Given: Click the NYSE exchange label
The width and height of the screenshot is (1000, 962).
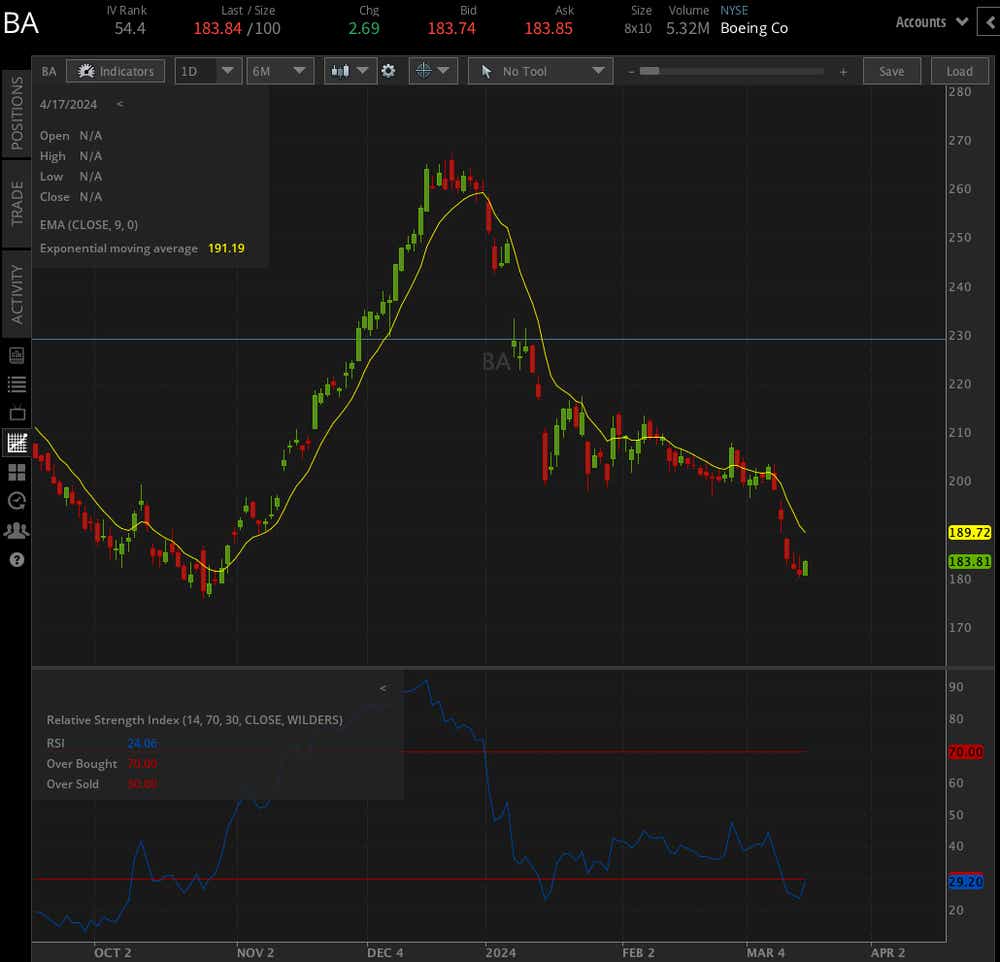Looking at the screenshot, I should (x=734, y=10).
